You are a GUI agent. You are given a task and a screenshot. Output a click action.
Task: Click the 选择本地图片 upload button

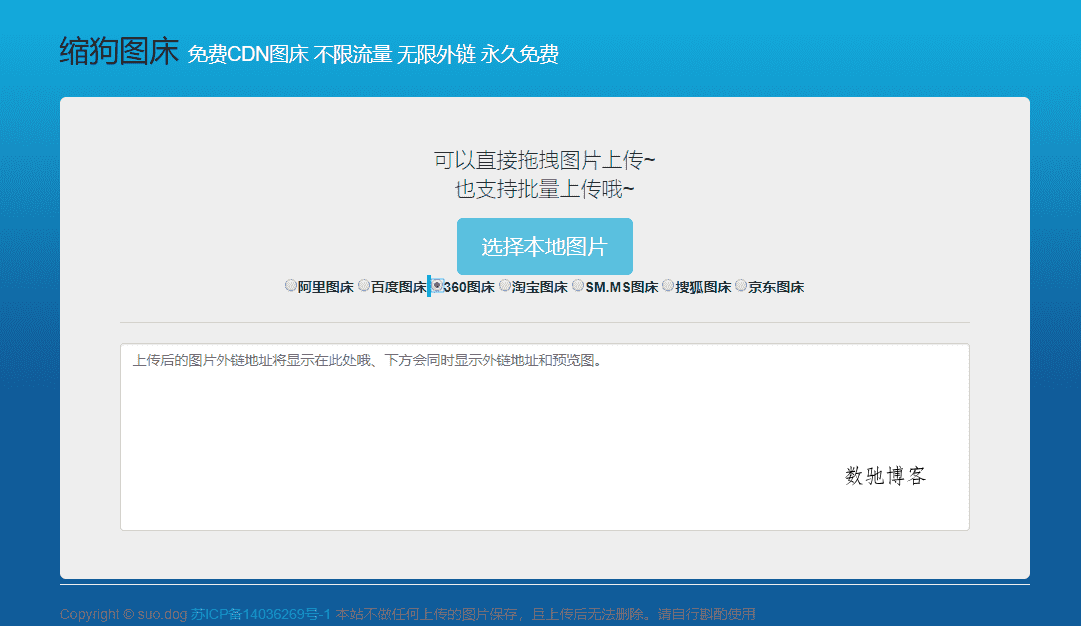click(545, 247)
